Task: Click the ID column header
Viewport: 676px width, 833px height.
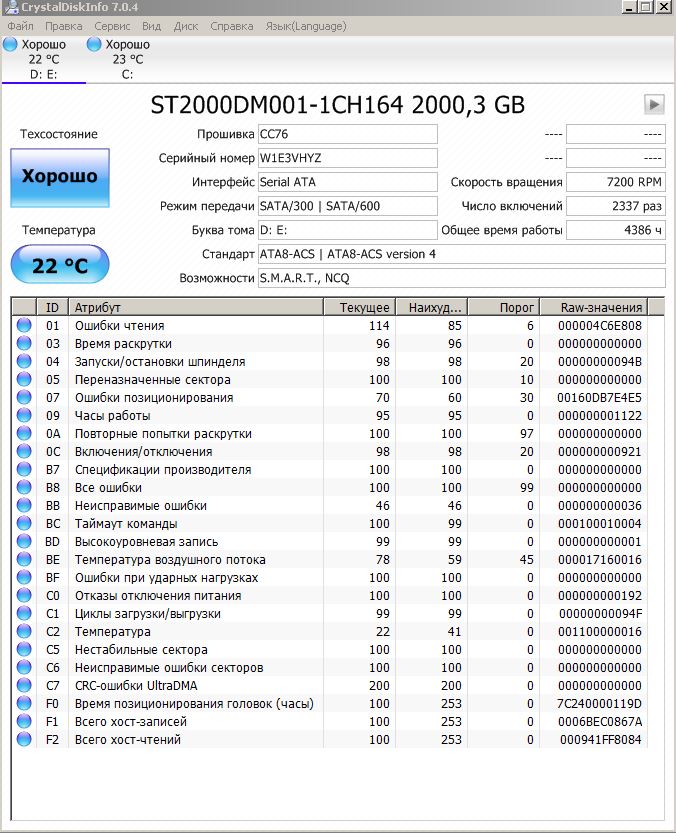Action: 52,307
